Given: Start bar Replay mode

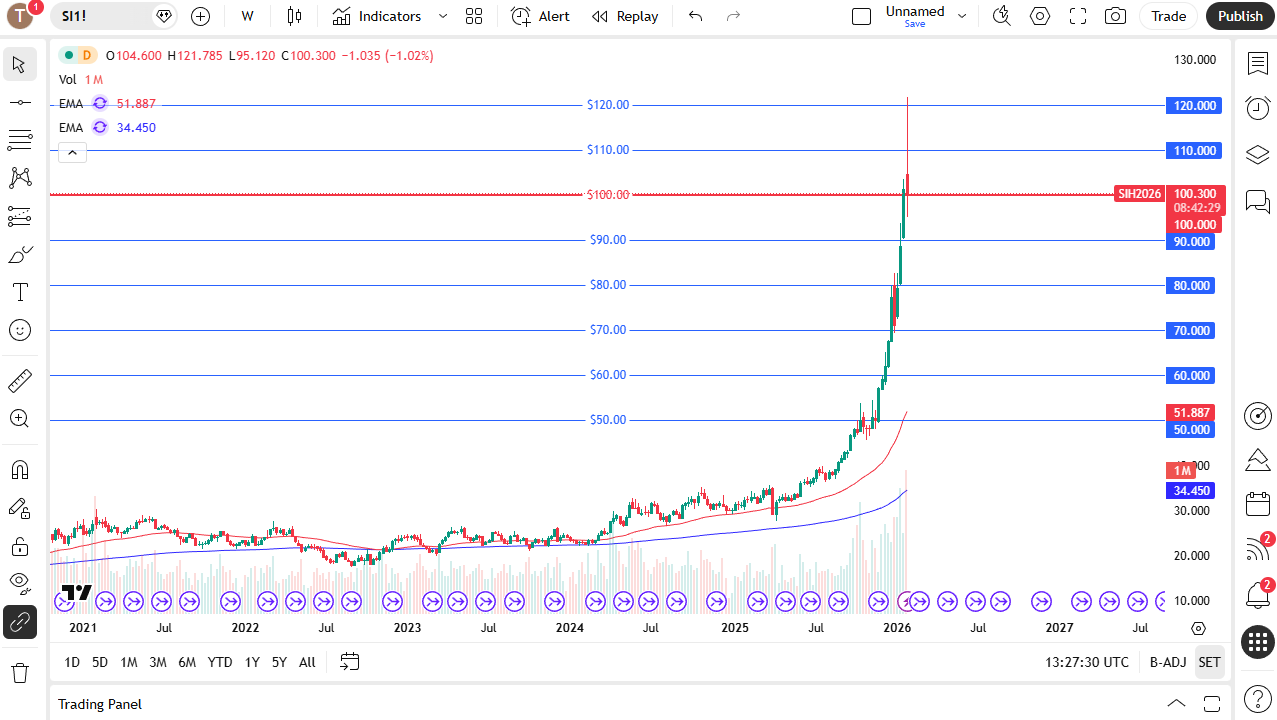Looking at the screenshot, I should (625, 16).
